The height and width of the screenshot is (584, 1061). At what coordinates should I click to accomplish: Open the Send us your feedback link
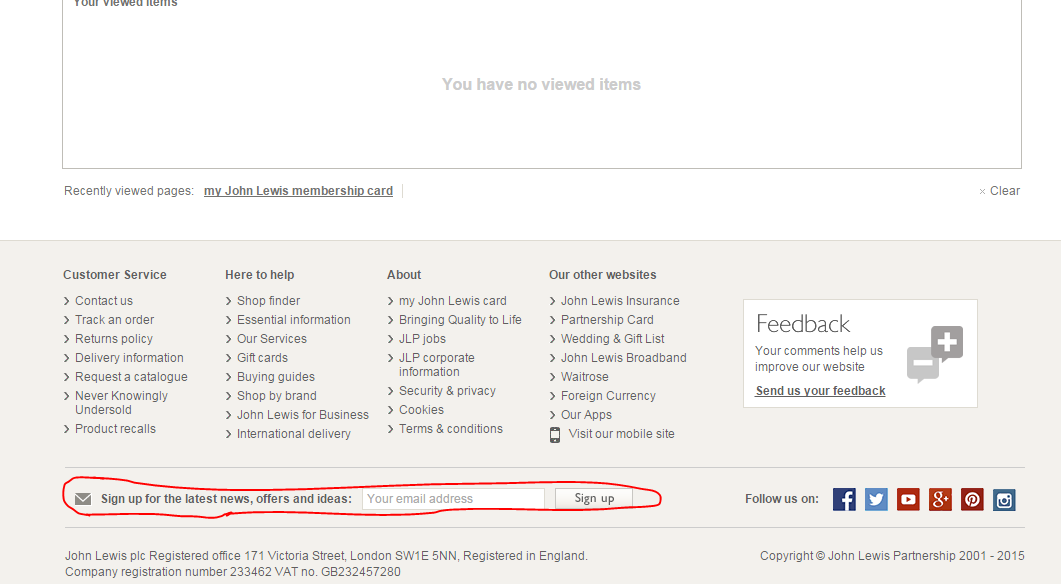pos(820,390)
